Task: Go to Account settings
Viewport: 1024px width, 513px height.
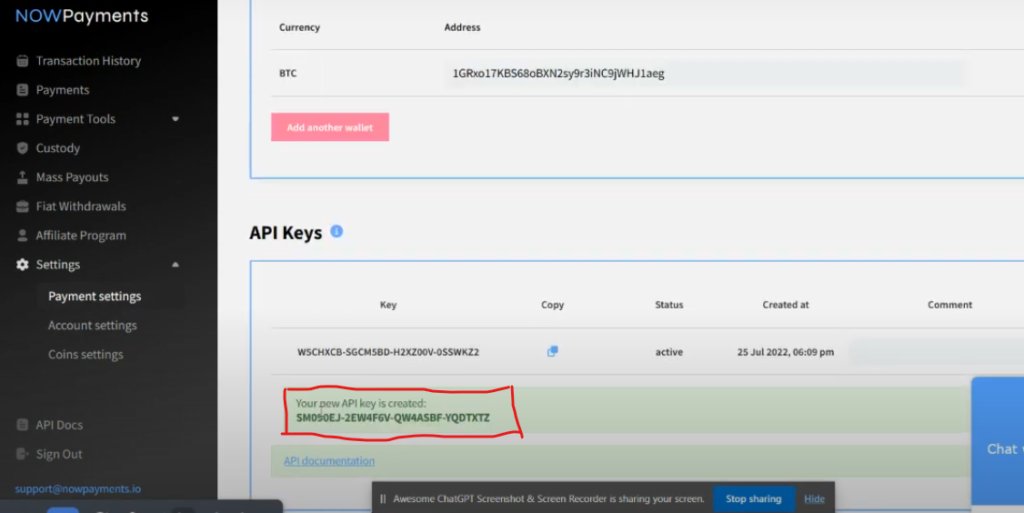Action: coord(92,325)
